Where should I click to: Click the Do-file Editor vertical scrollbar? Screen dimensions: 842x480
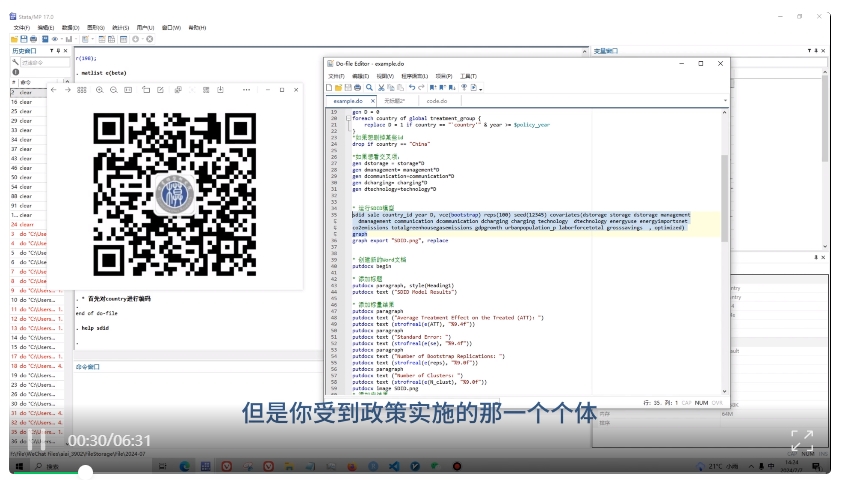(724, 199)
